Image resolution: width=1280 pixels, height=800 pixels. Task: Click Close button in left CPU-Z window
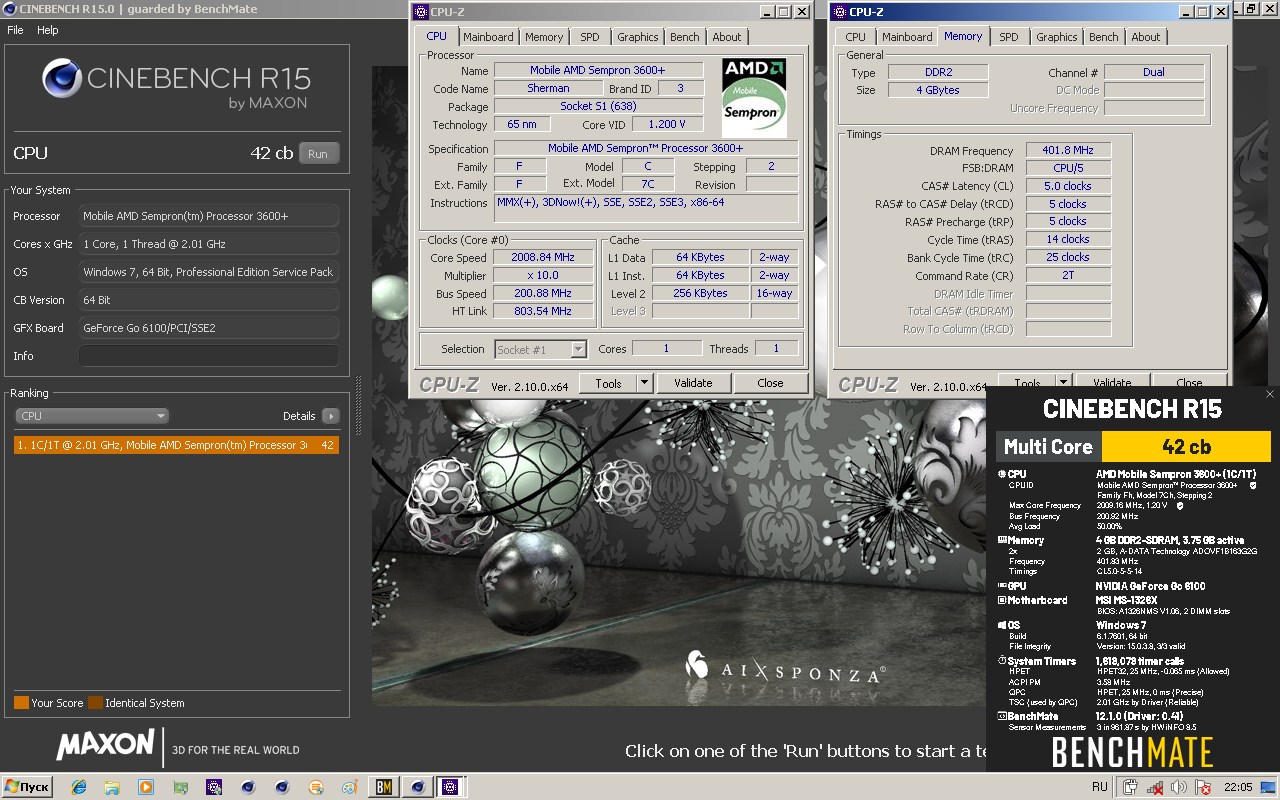coord(770,383)
